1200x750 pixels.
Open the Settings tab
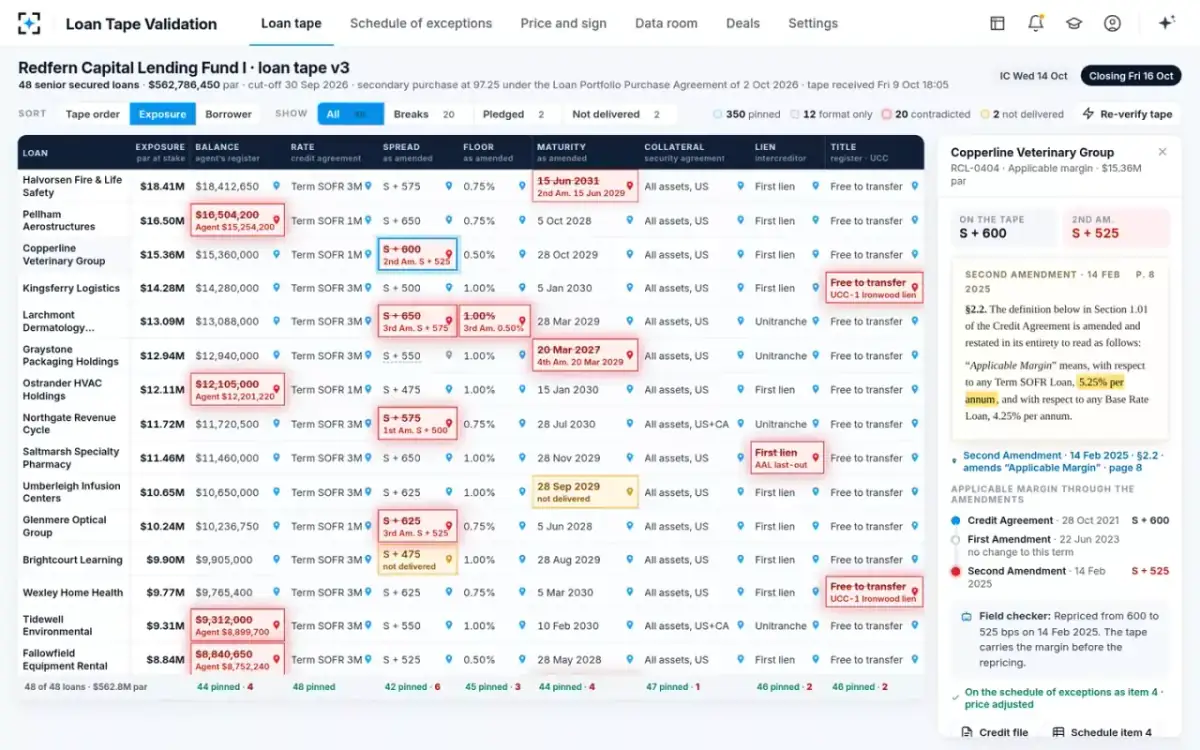point(813,23)
